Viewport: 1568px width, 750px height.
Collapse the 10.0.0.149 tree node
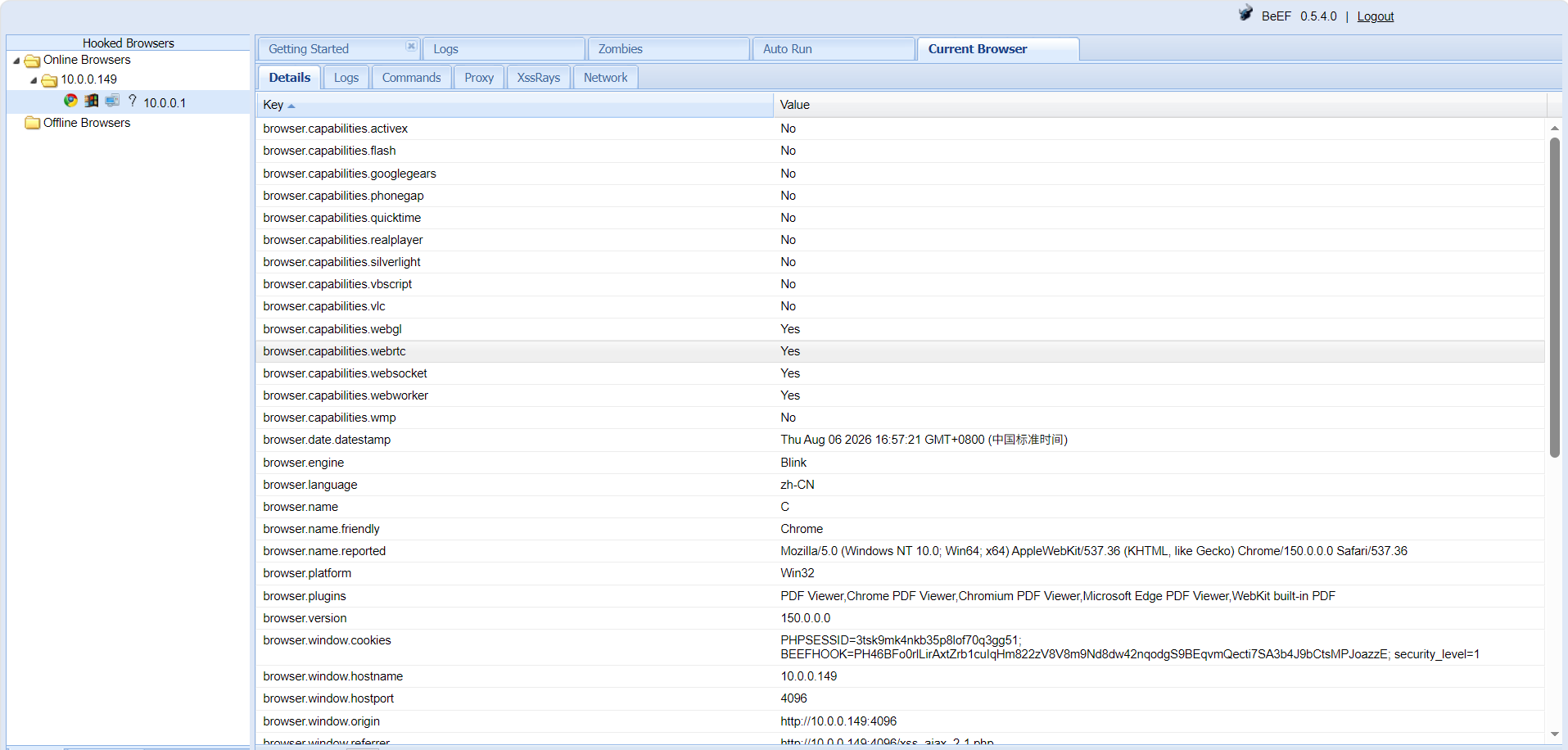[x=34, y=80]
